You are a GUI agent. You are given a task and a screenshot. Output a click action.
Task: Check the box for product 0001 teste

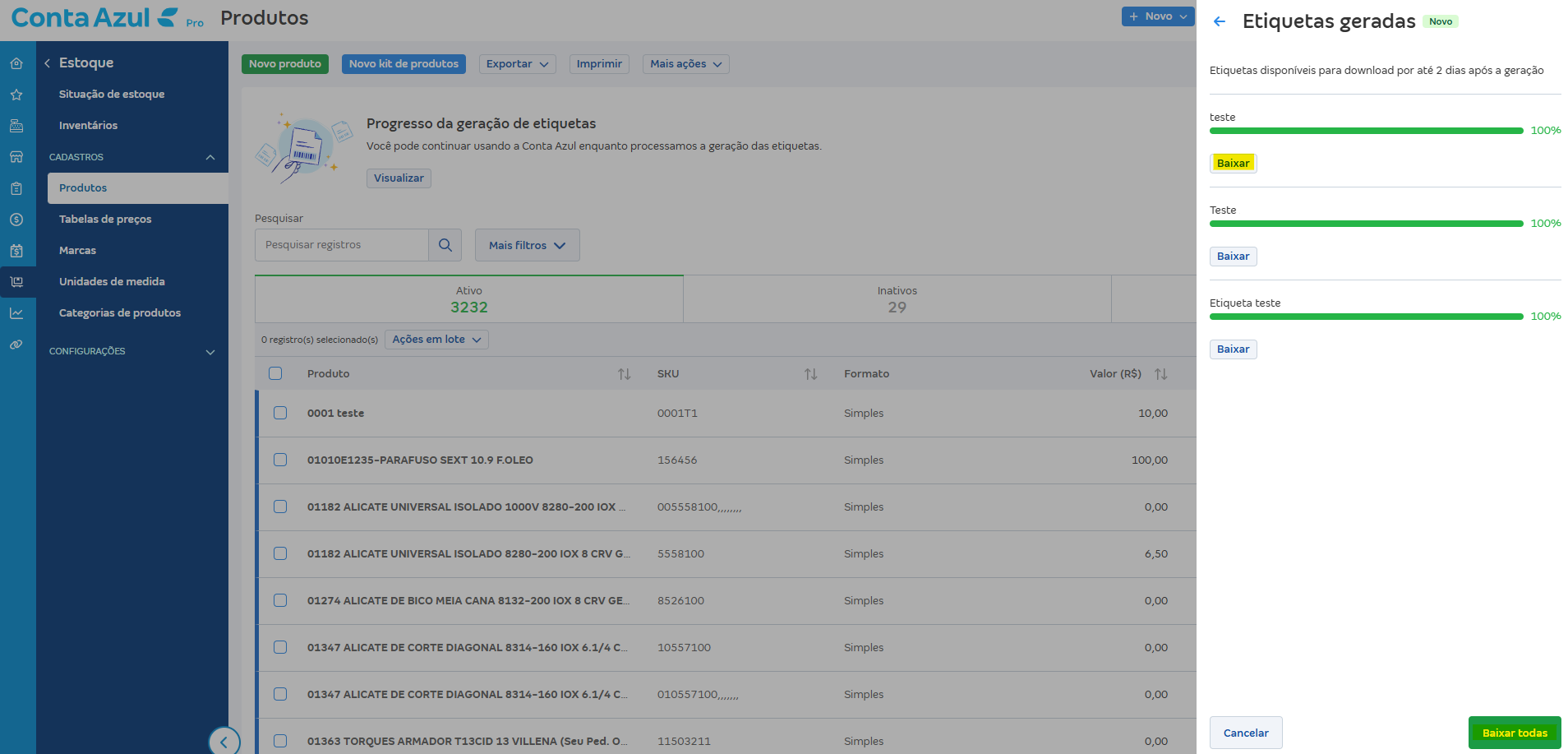pos(280,413)
